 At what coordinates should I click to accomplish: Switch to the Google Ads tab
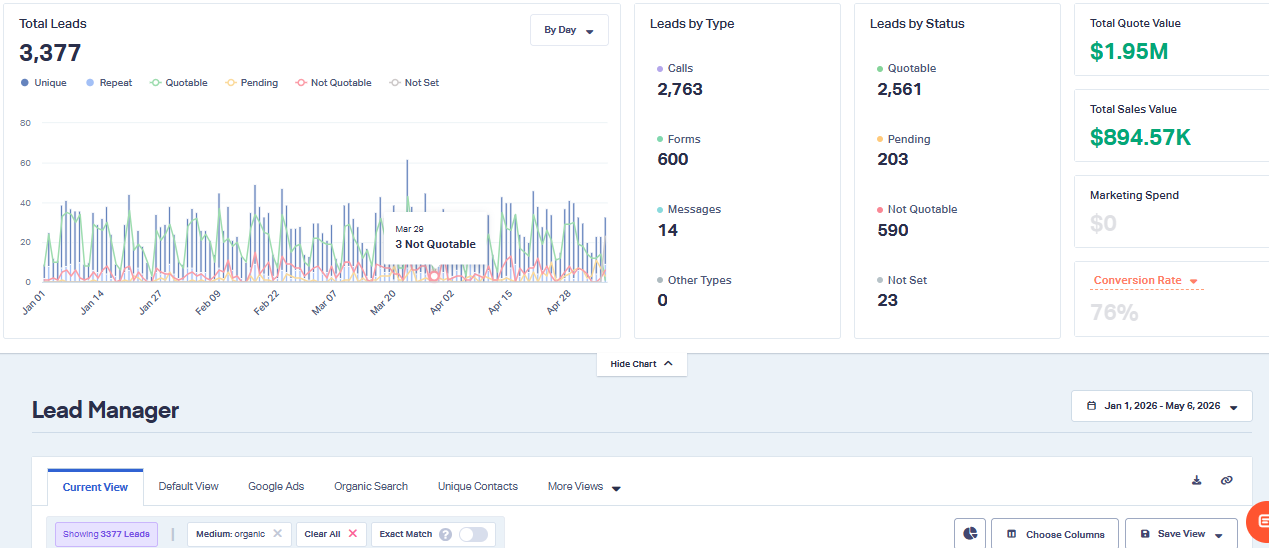pyautogui.click(x=276, y=487)
